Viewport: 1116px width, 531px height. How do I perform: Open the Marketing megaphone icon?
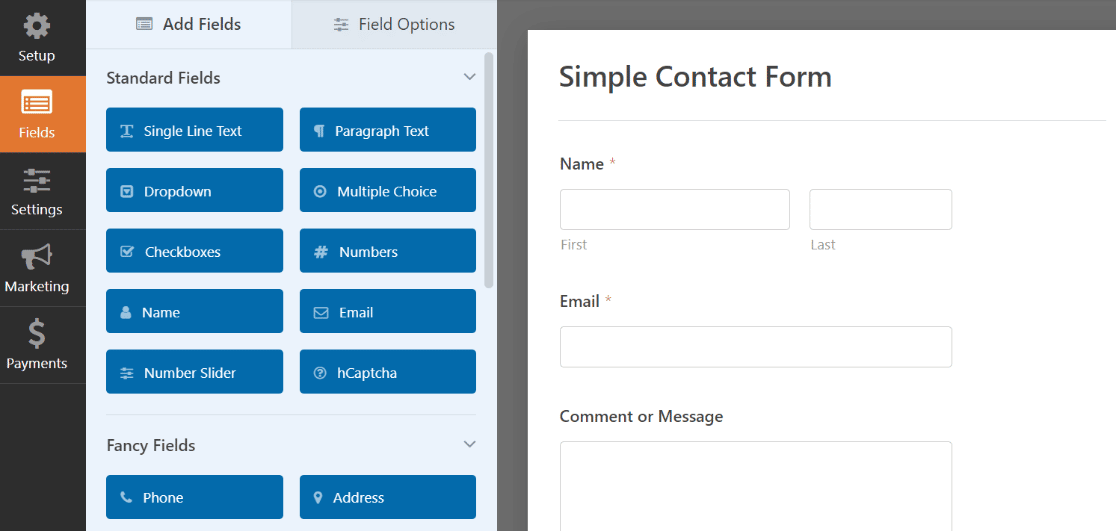[x=37, y=257]
